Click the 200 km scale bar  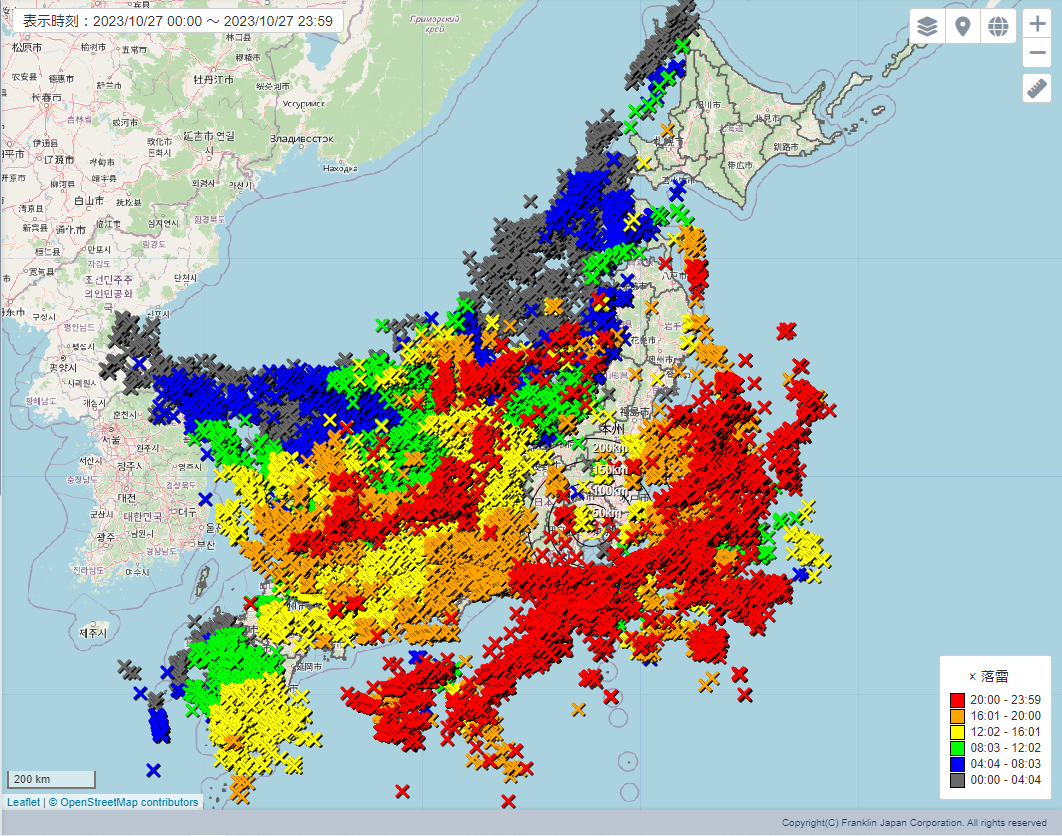[52, 779]
